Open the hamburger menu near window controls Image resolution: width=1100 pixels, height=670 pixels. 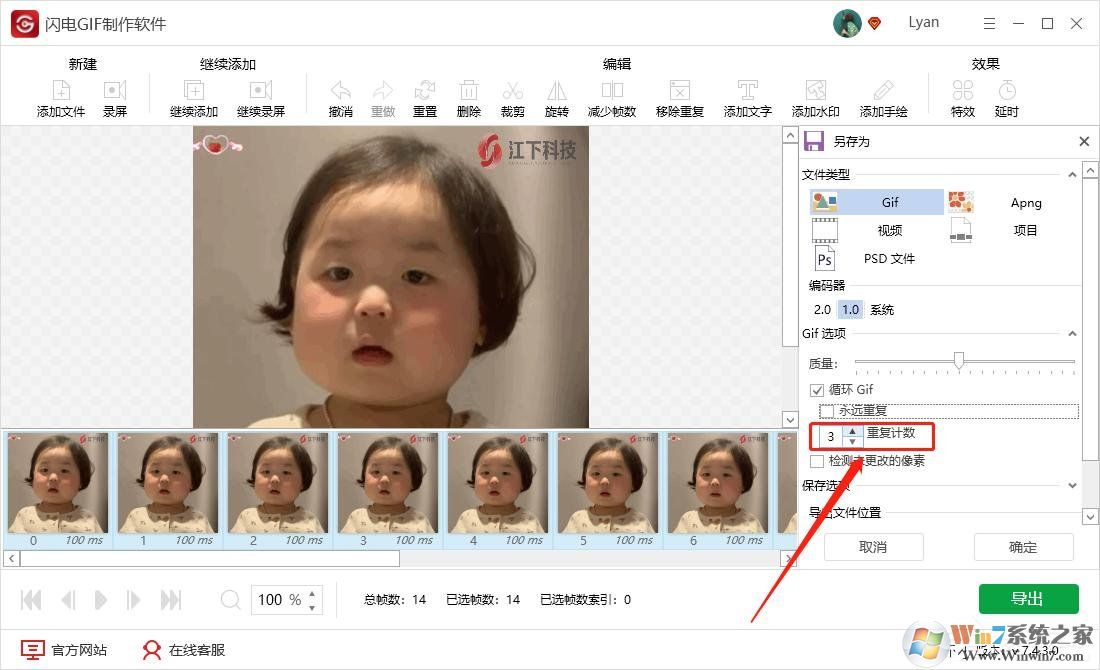(x=989, y=22)
